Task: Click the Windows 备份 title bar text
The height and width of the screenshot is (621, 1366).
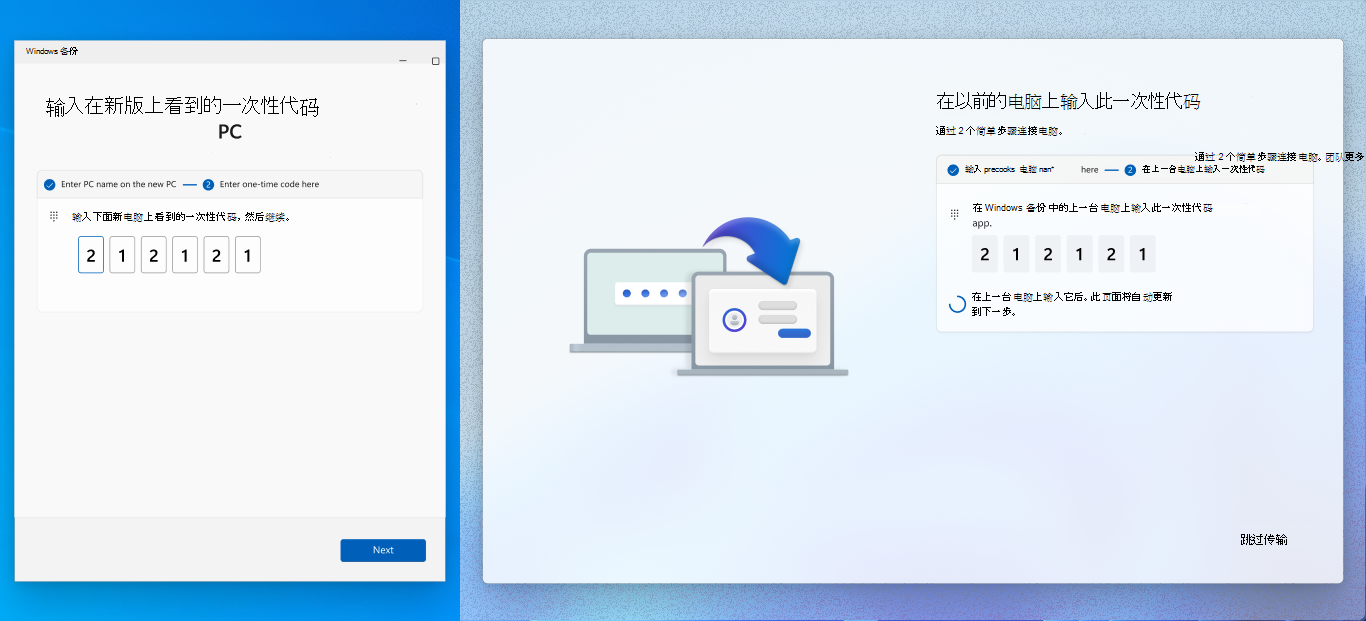Action: click(50, 50)
